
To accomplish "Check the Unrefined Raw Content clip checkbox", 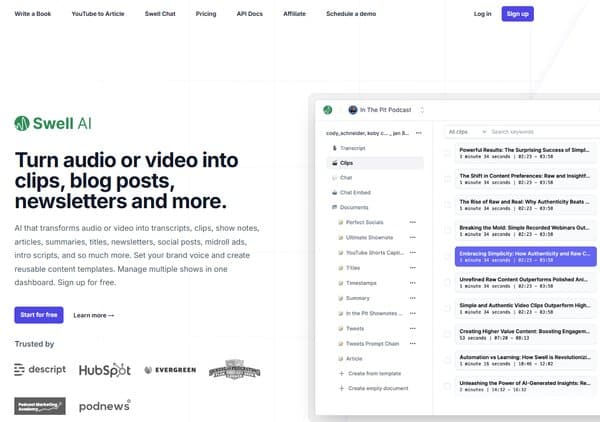I will tap(447, 283).
